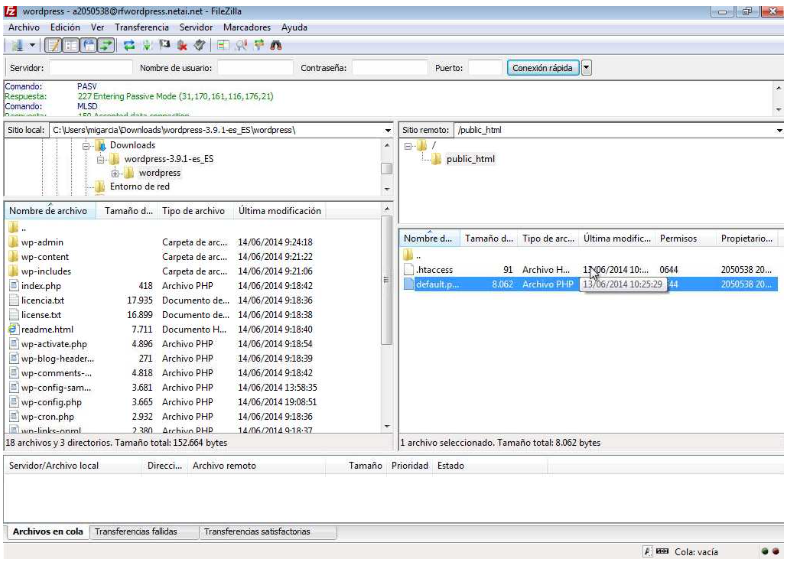Search remote files with binoculars icon
The image size is (792, 569).
[x=276, y=45]
